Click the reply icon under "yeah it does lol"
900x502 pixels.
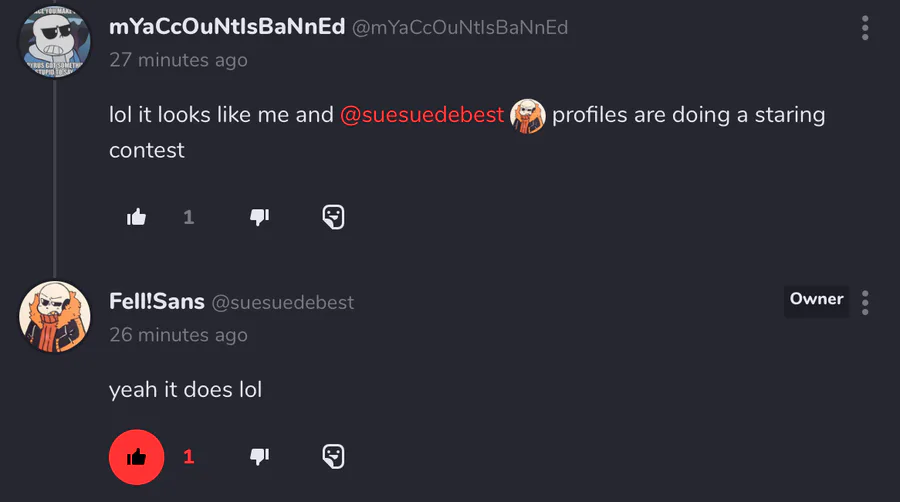coord(334,457)
